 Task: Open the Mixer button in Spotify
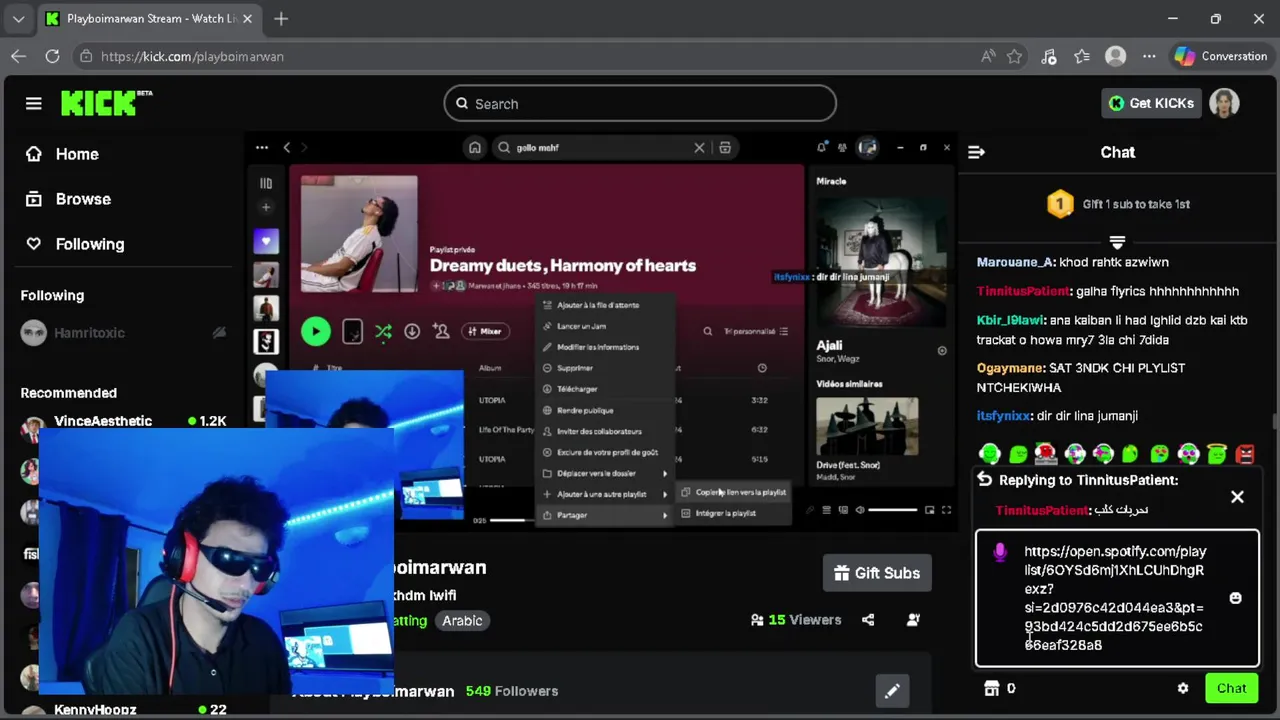point(484,331)
